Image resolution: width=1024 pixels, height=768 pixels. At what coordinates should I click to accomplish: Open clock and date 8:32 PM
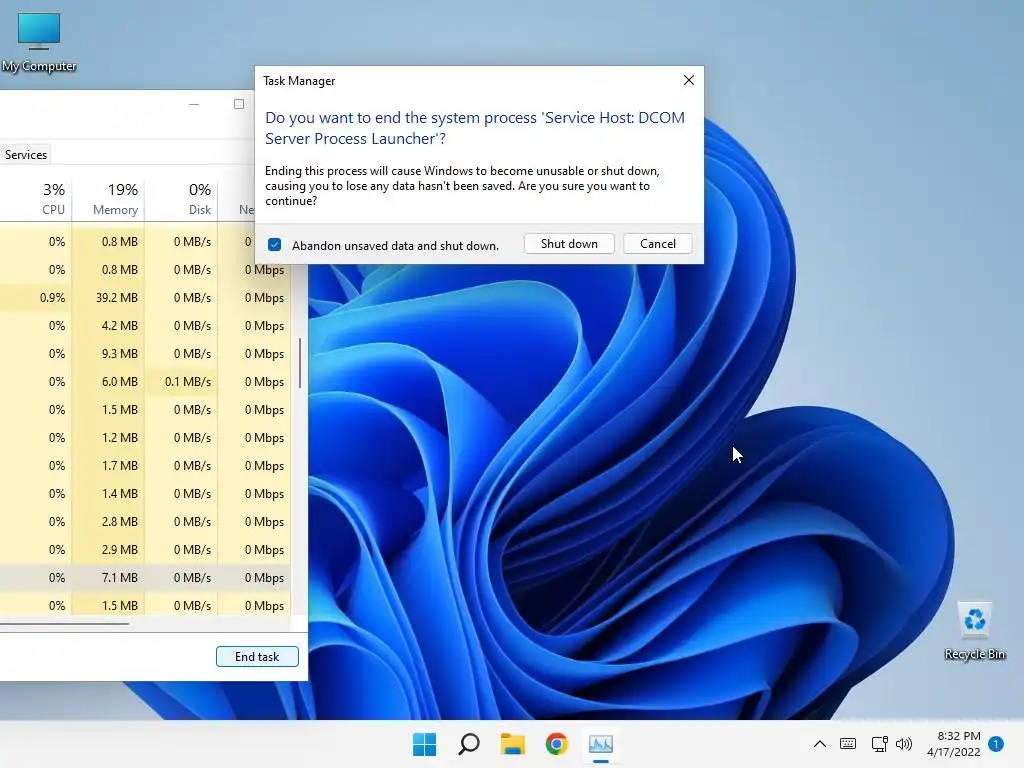coord(953,744)
